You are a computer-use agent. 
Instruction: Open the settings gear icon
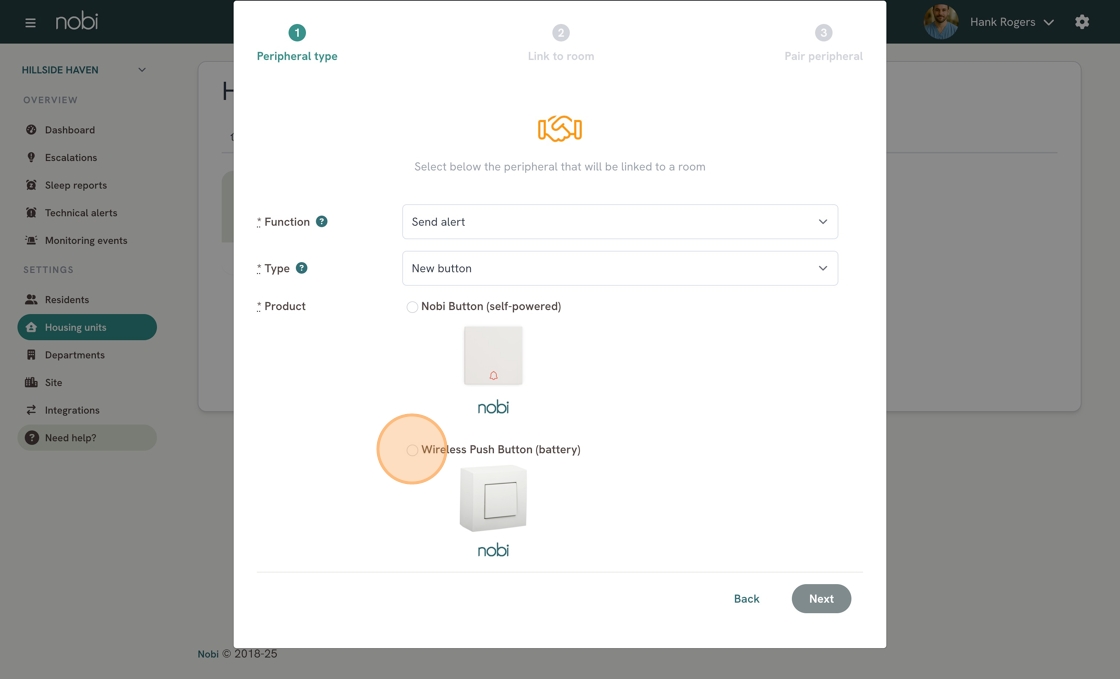coord(1082,22)
